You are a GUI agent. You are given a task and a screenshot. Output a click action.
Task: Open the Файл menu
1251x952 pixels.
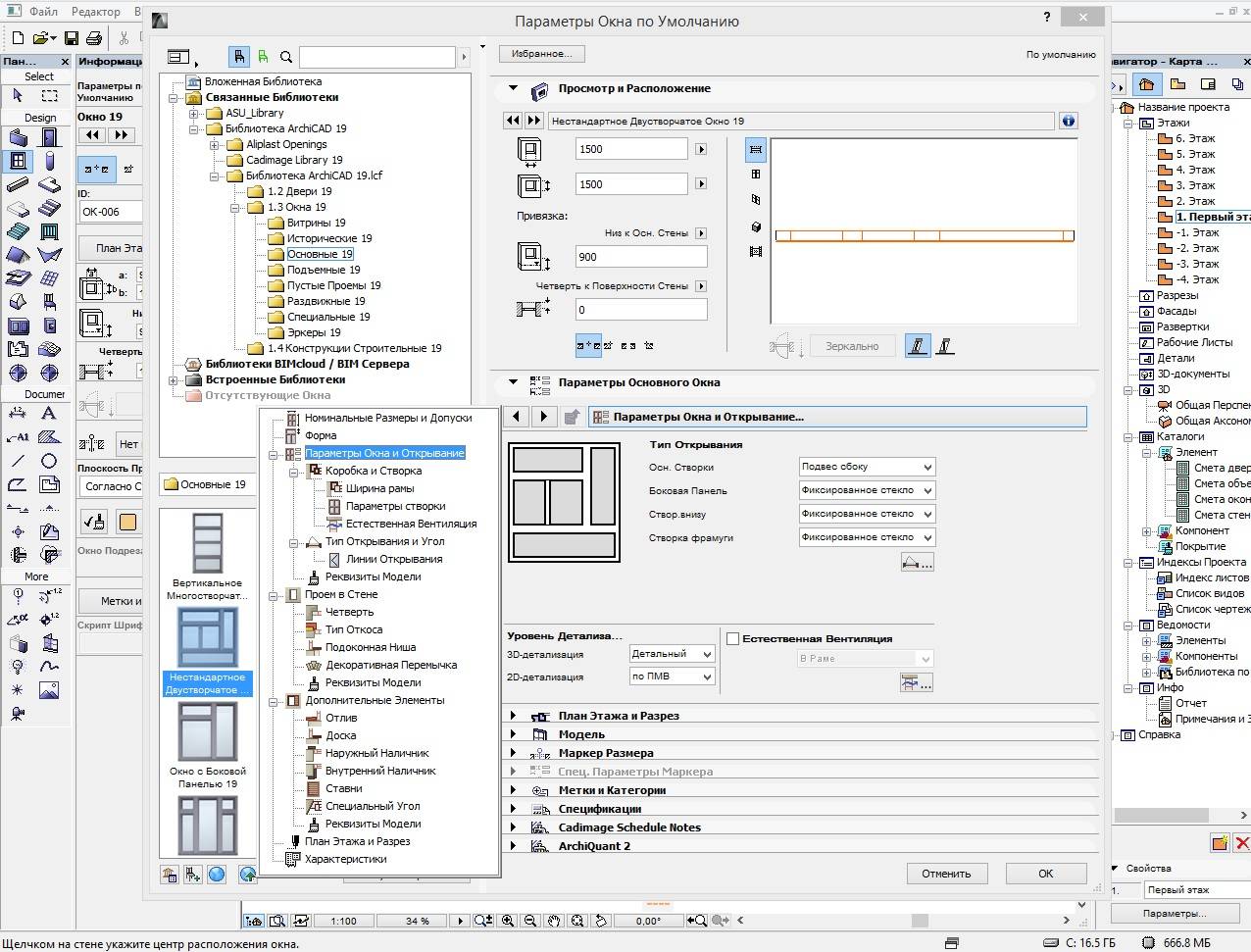click(x=43, y=12)
